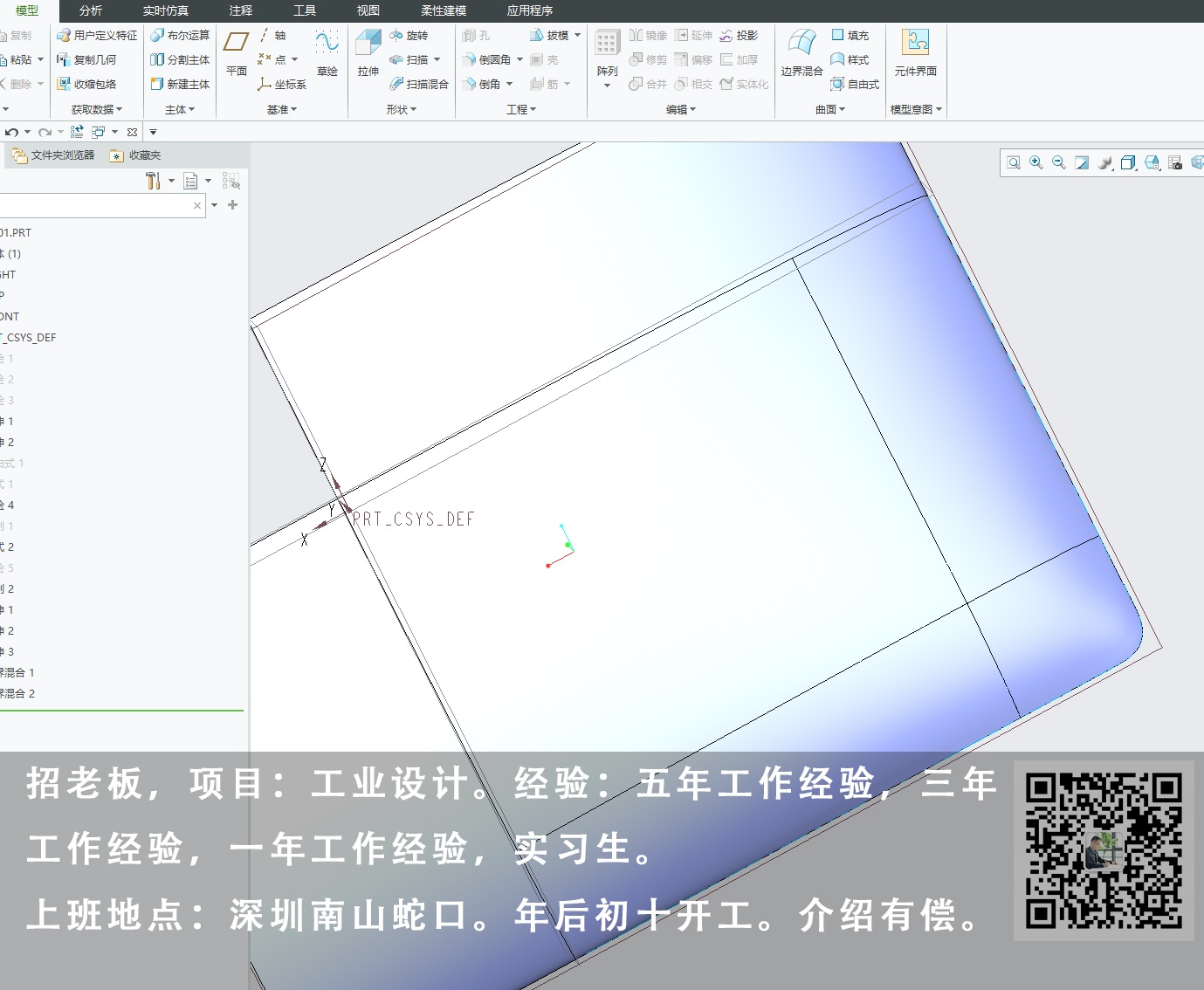Click the 旋转 (Revolve) tool
Screen dimensions: 1204x990
pos(409,36)
